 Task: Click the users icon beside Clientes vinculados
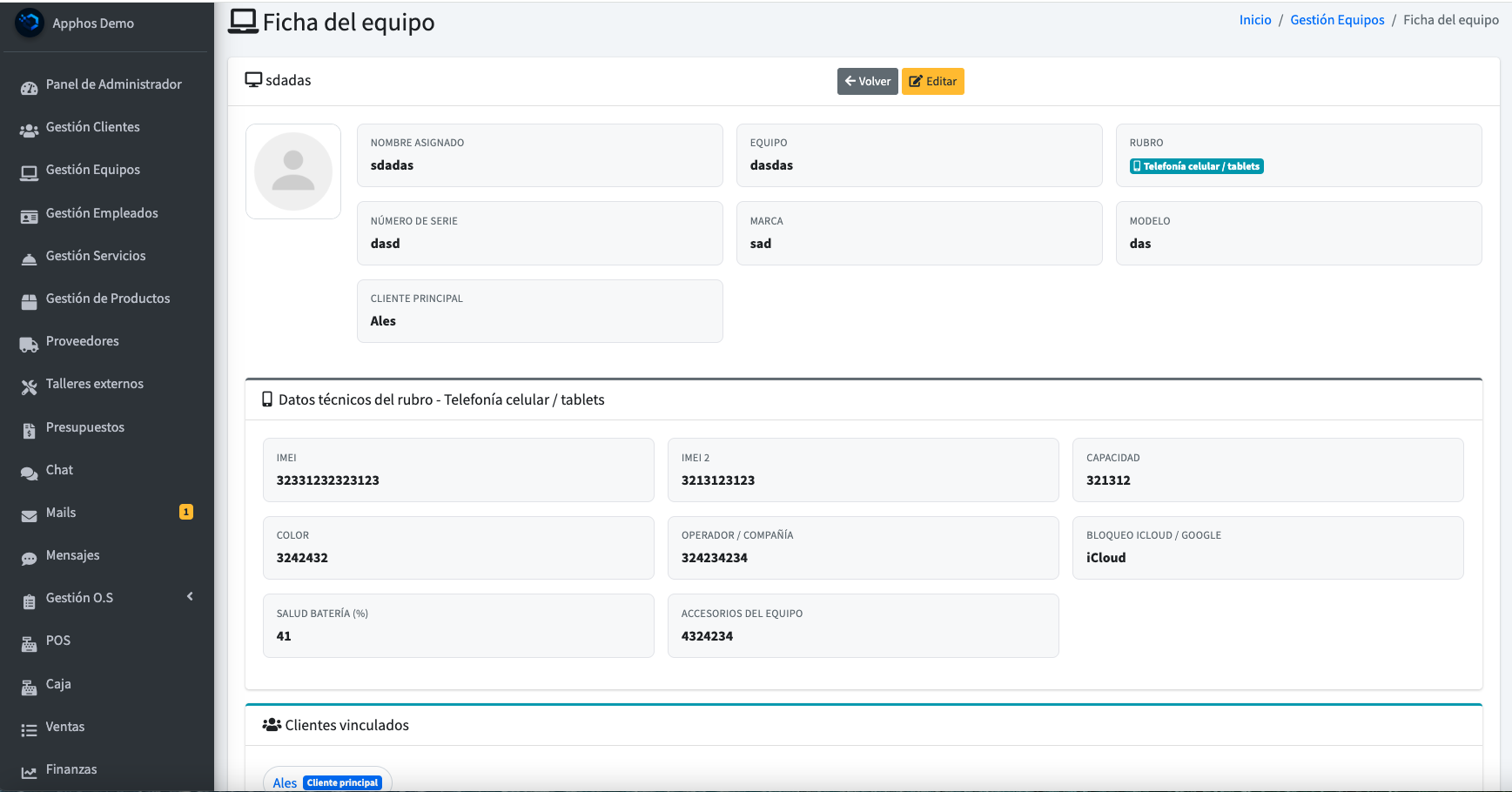272,725
